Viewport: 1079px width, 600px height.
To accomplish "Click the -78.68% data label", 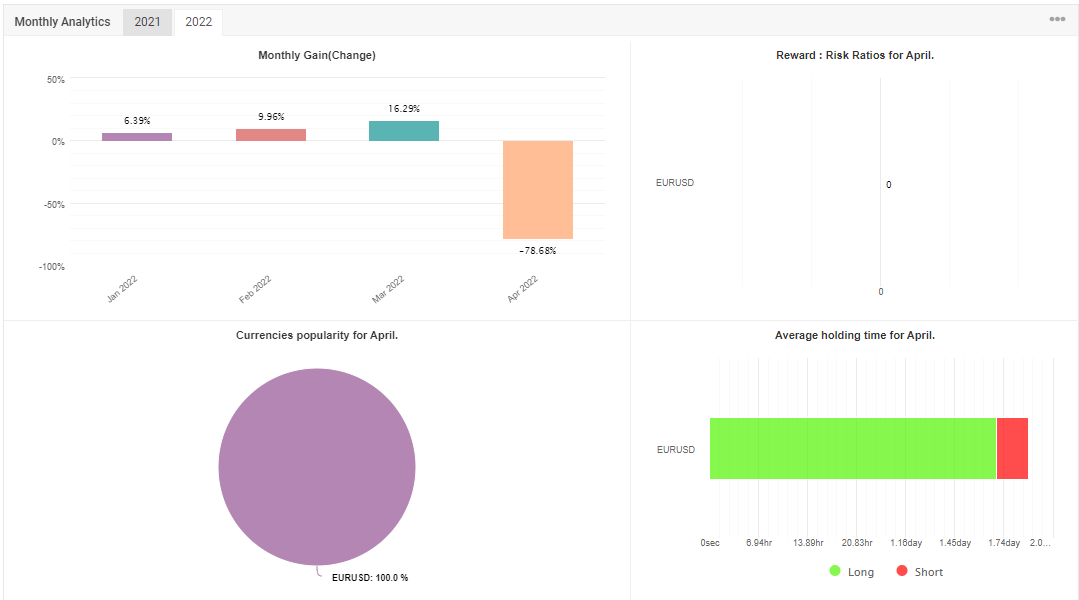I will point(537,250).
